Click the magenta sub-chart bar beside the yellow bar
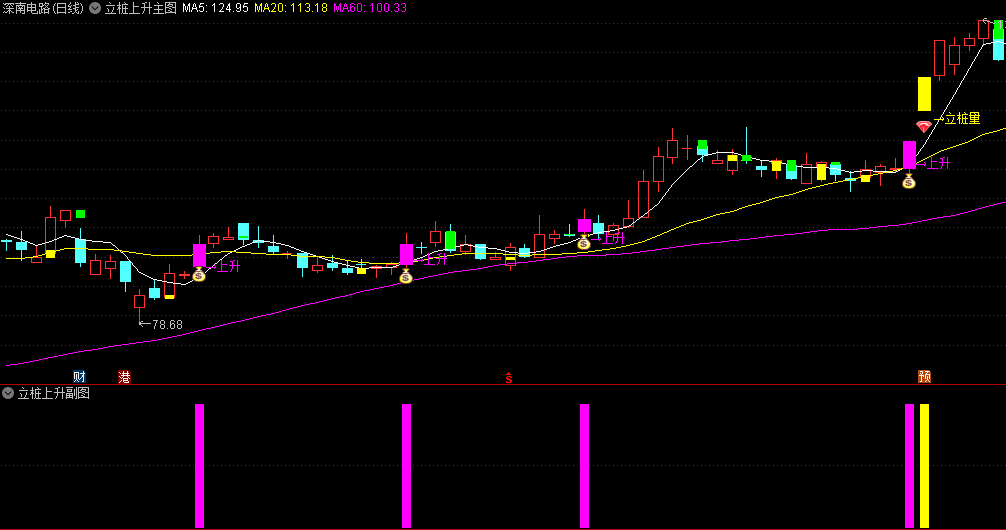 tap(909, 466)
